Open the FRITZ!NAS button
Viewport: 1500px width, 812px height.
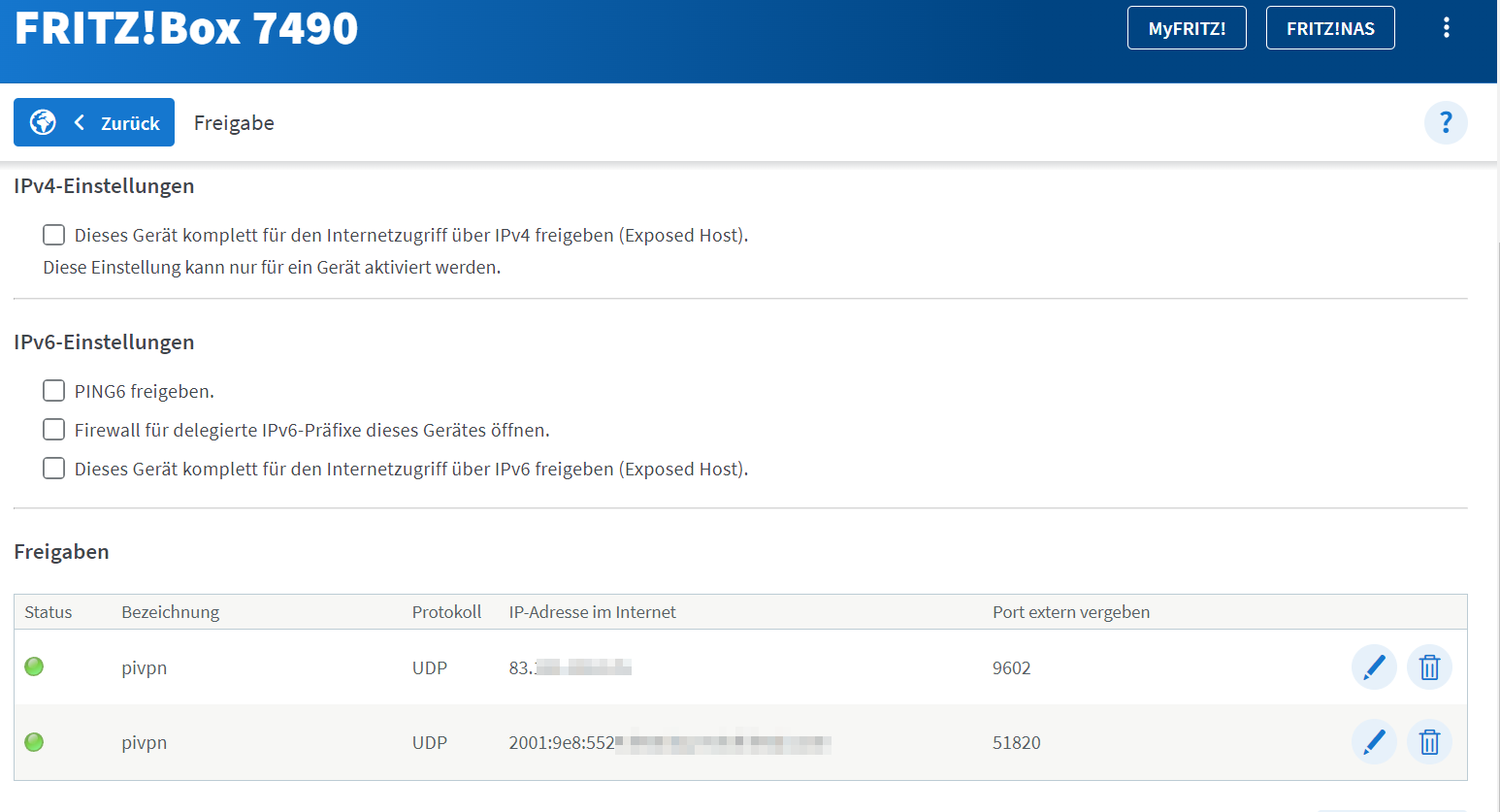click(1330, 28)
